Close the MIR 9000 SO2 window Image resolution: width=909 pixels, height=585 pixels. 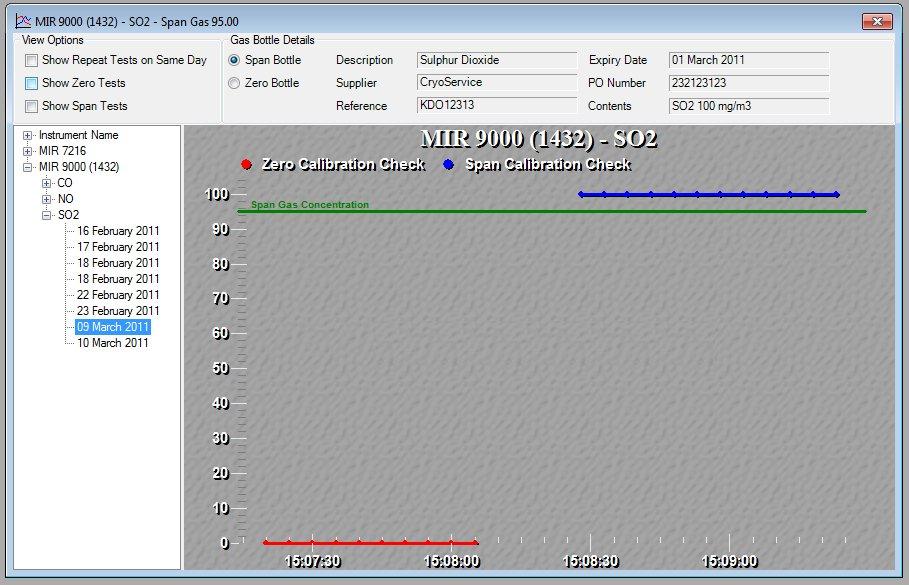877,21
